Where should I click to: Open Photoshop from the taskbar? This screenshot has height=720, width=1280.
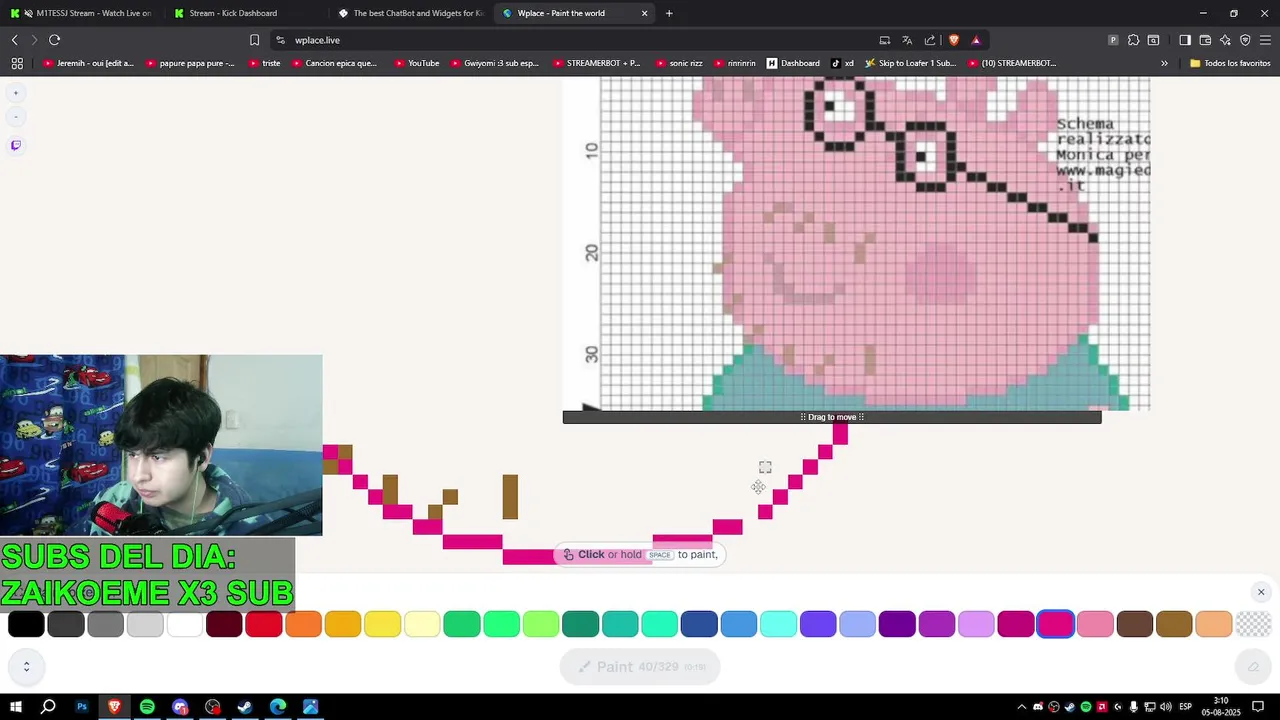pos(82,707)
